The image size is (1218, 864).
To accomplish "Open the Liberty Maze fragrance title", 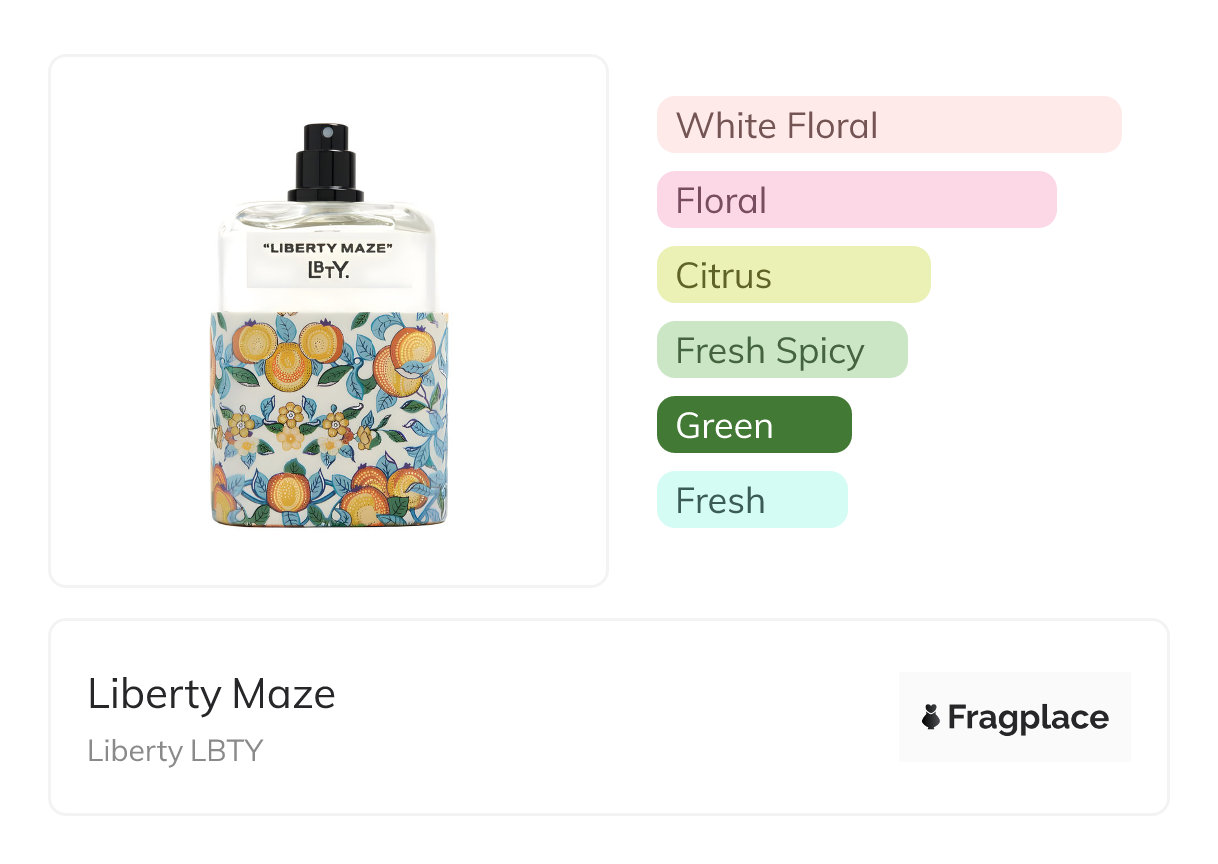I will [212, 694].
